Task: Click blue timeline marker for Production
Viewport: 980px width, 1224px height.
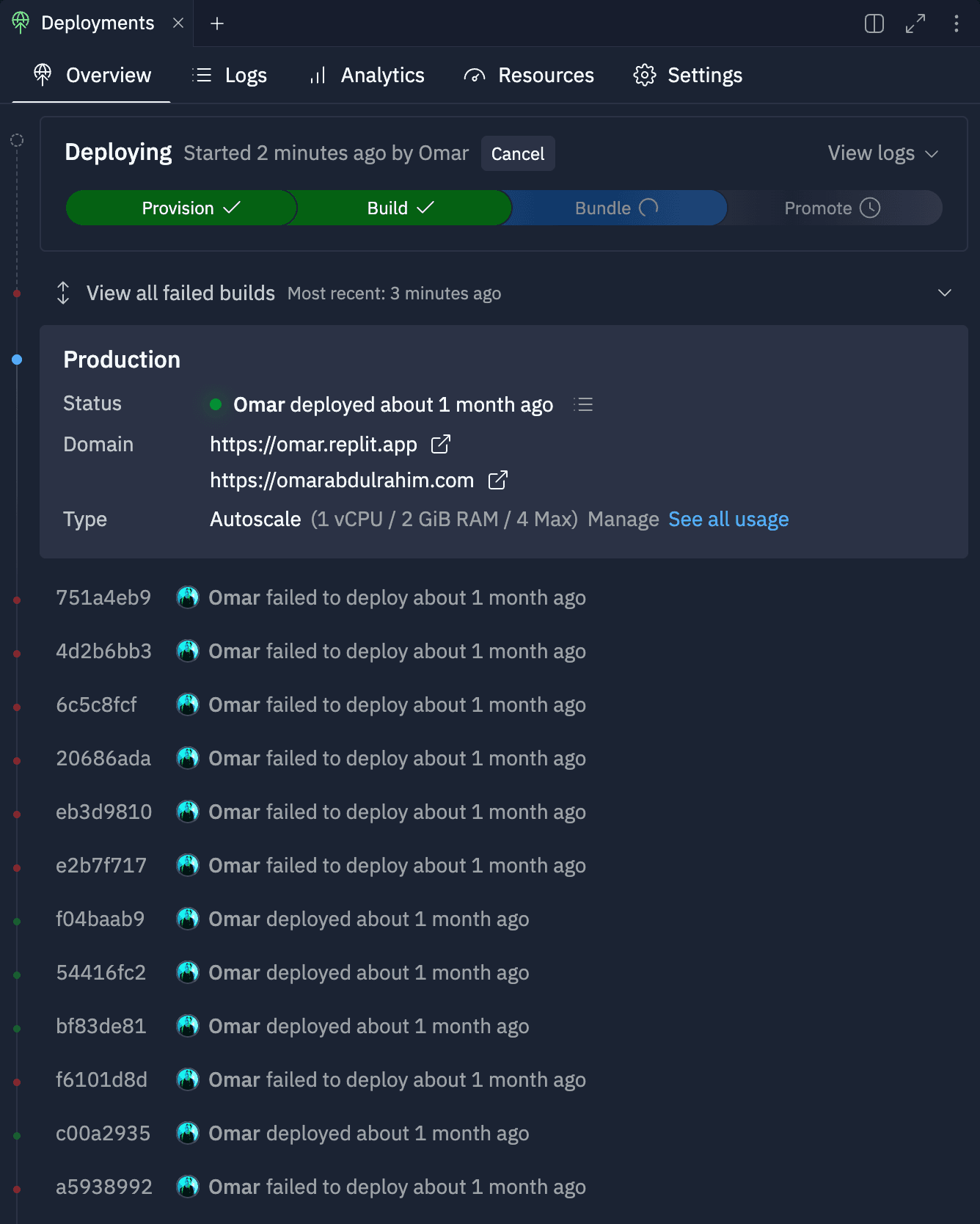Action: click(17, 360)
